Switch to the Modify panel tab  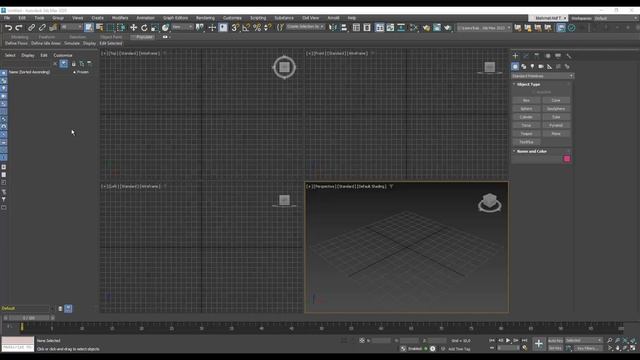(x=526, y=56)
